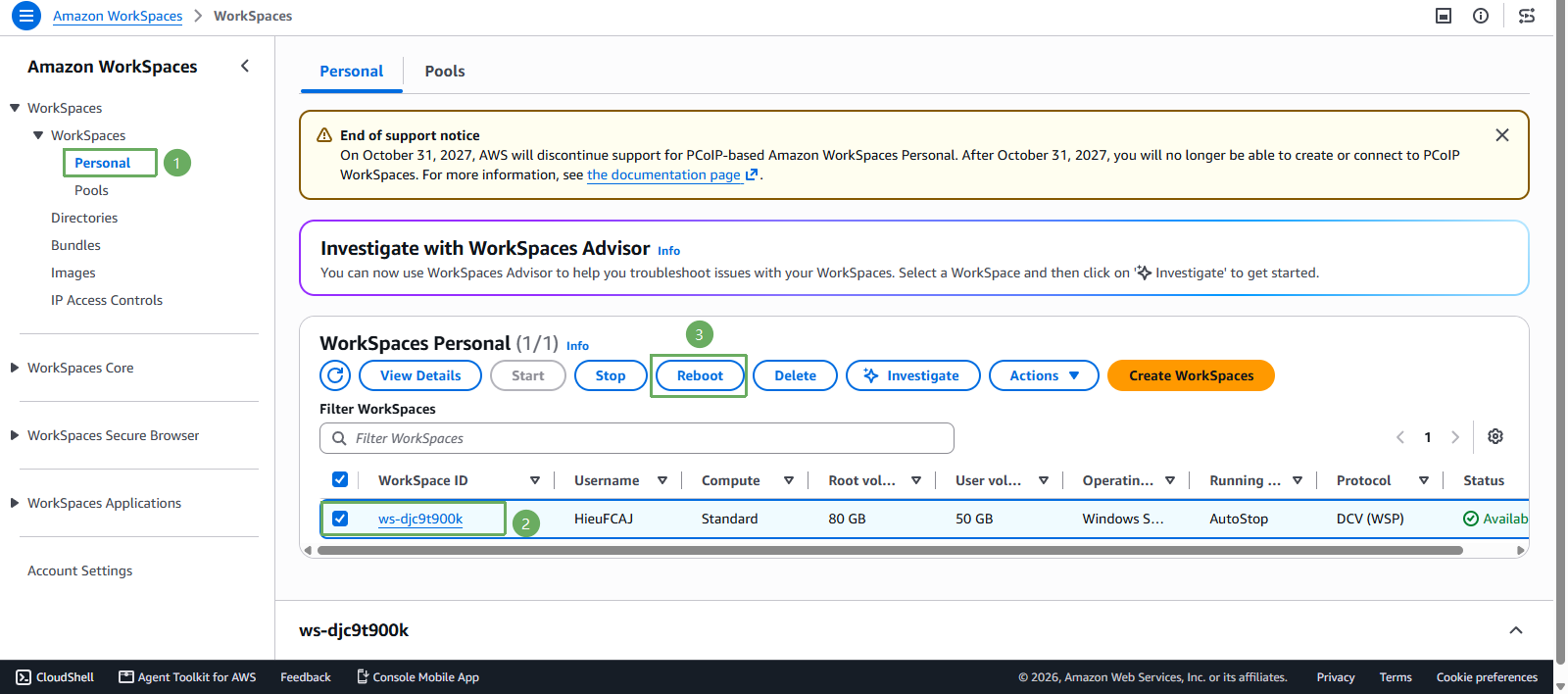
Task: Click the page vertical scrollbar
Action: click(1560, 333)
